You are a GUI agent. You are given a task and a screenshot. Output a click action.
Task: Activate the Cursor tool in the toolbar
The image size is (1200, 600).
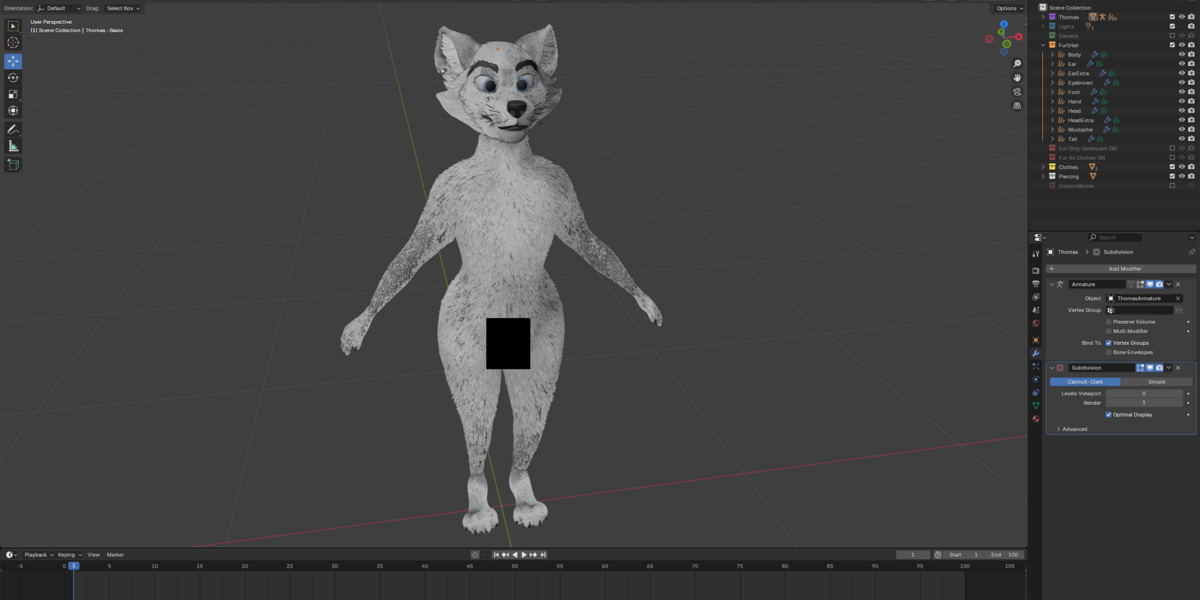13,43
